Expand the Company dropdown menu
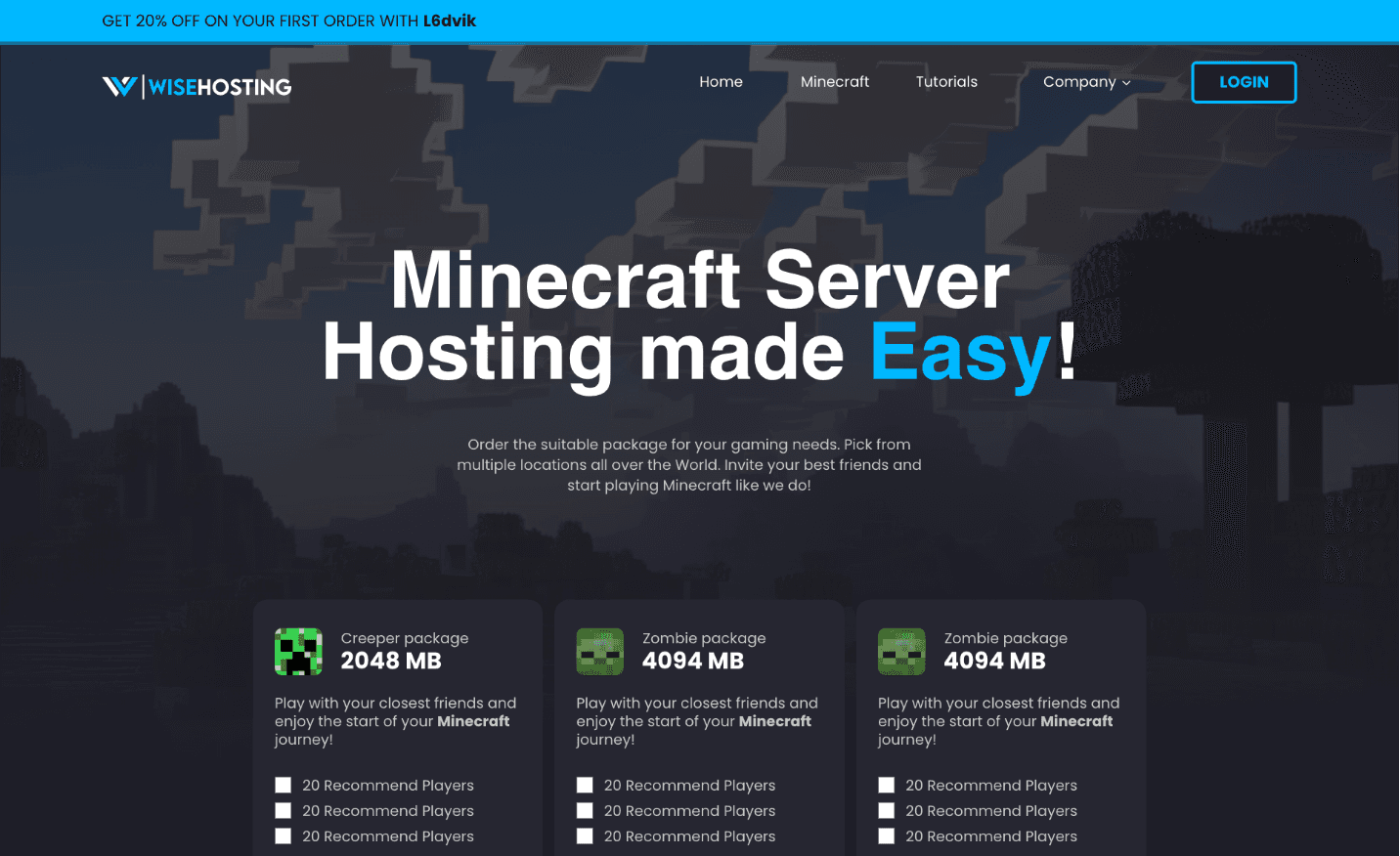 click(x=1087, y=82)
